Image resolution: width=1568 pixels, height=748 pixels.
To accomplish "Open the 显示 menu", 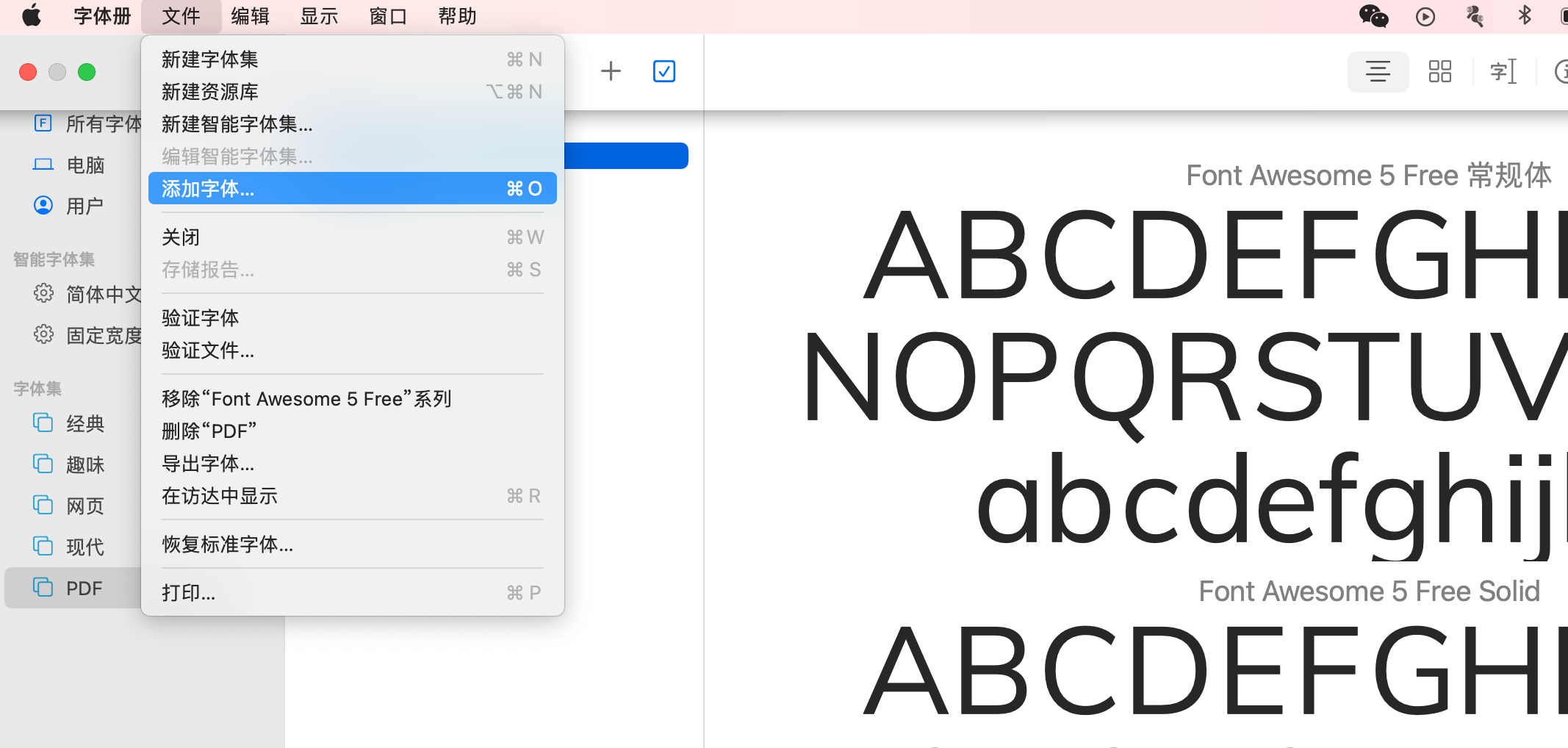I will 319,16.
